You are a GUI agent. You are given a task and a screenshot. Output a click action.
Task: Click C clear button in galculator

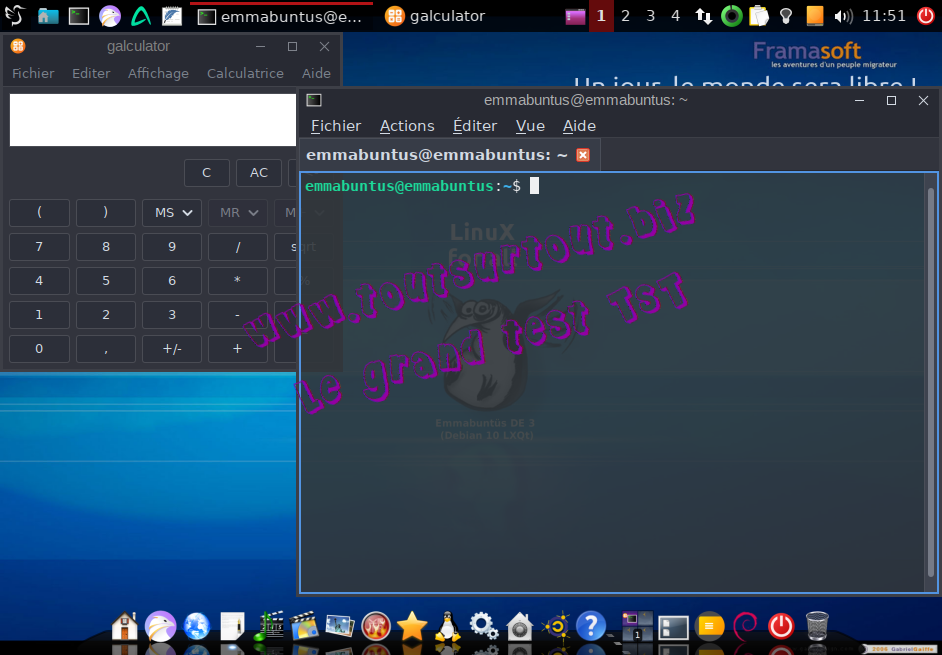coord(207,172)
